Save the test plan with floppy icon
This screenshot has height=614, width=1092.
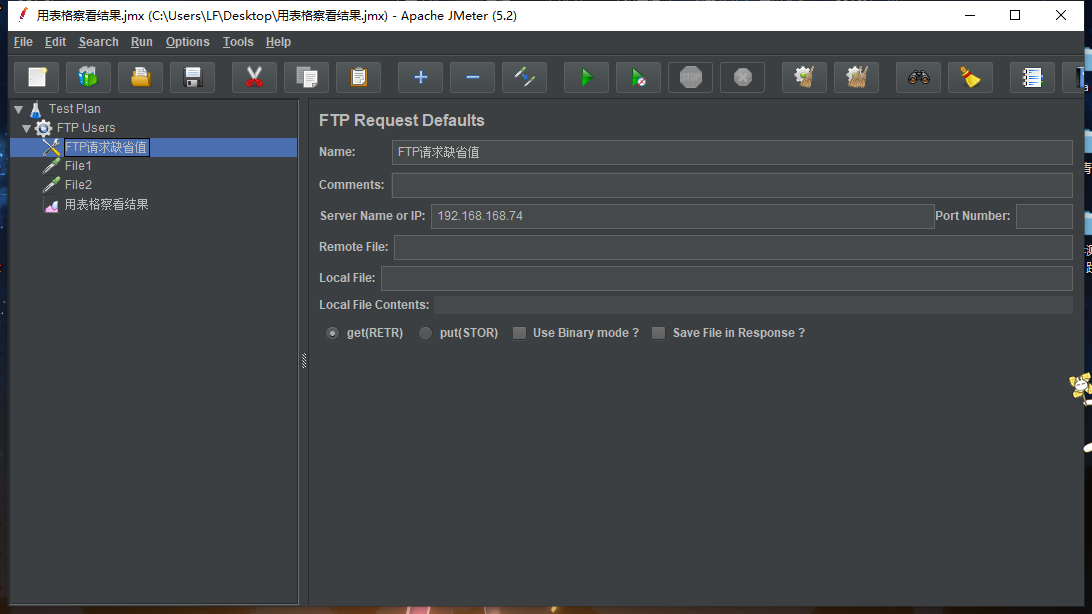point(192,77)
